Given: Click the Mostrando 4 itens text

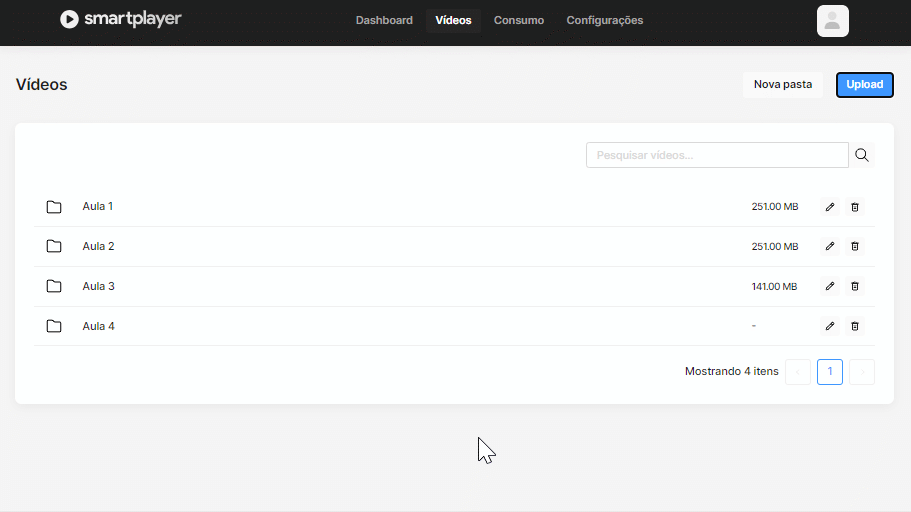Looking at the screenshot, I should (731, 371).
